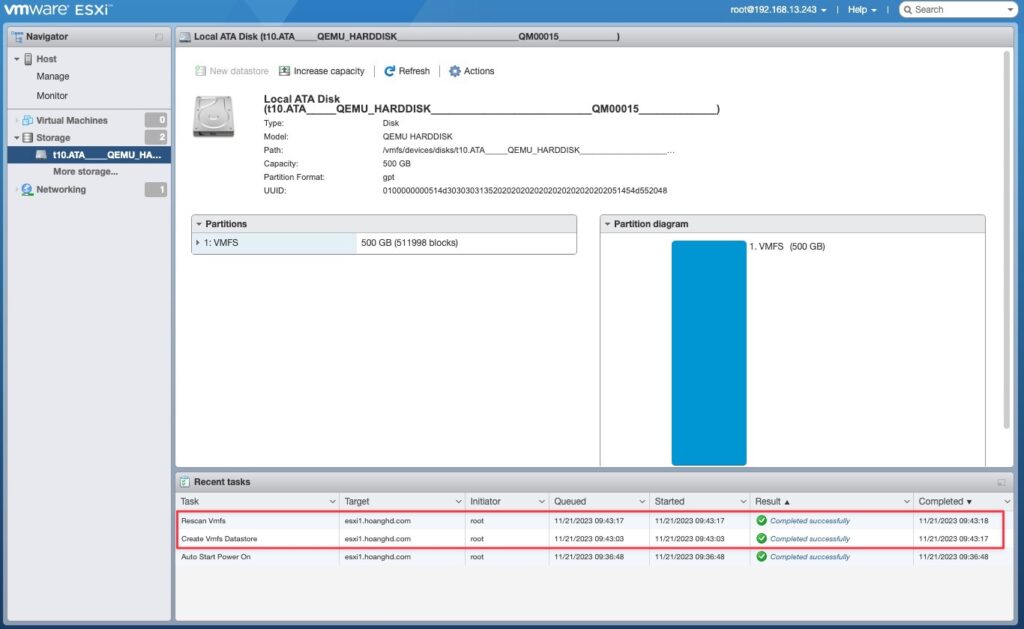The width and height of the screenshot is (1024, 629).
Task: Click the Actions button label
Action: (479, 71)
